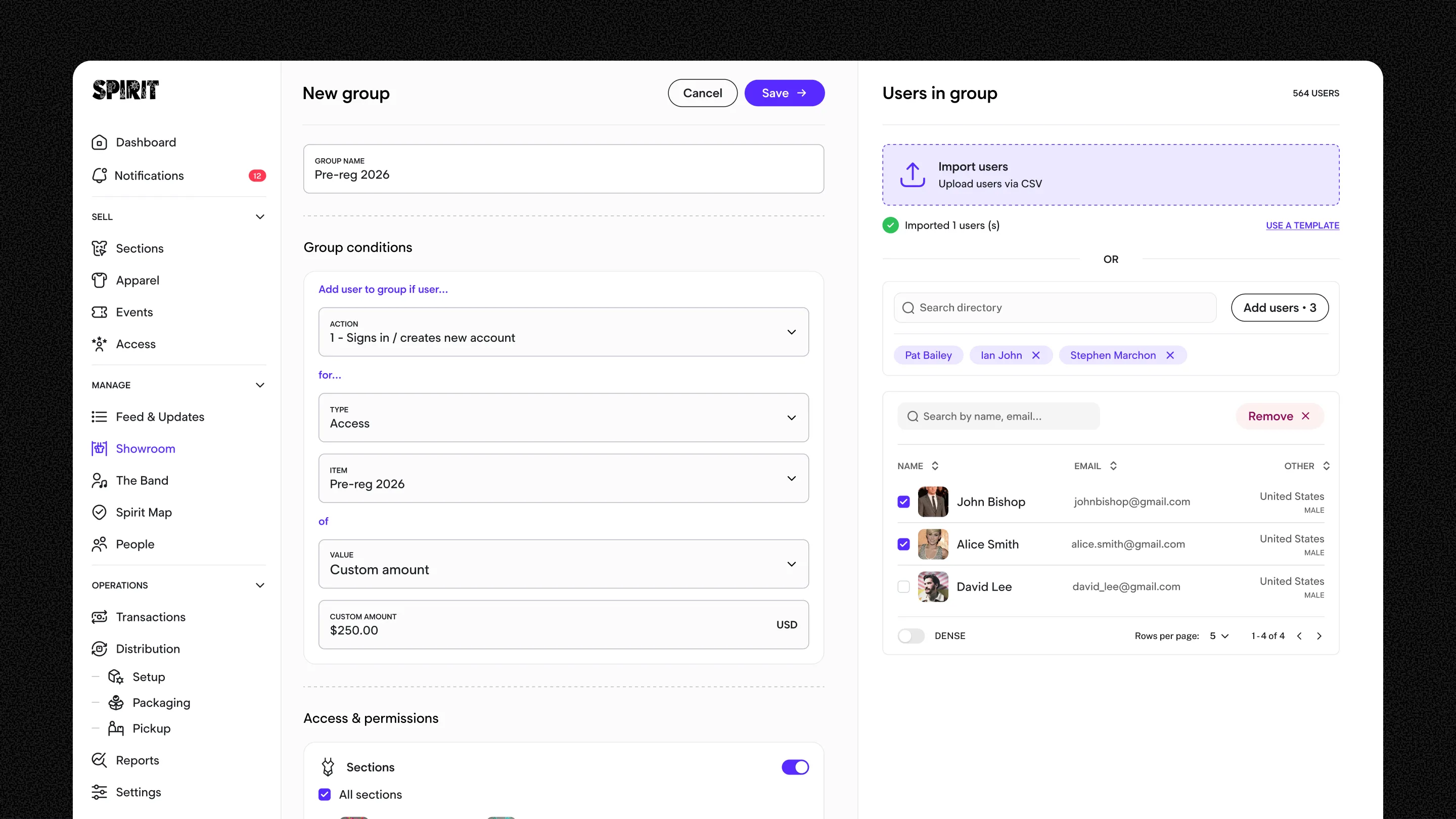Go to next page of users table

[x=1319, y=636]
